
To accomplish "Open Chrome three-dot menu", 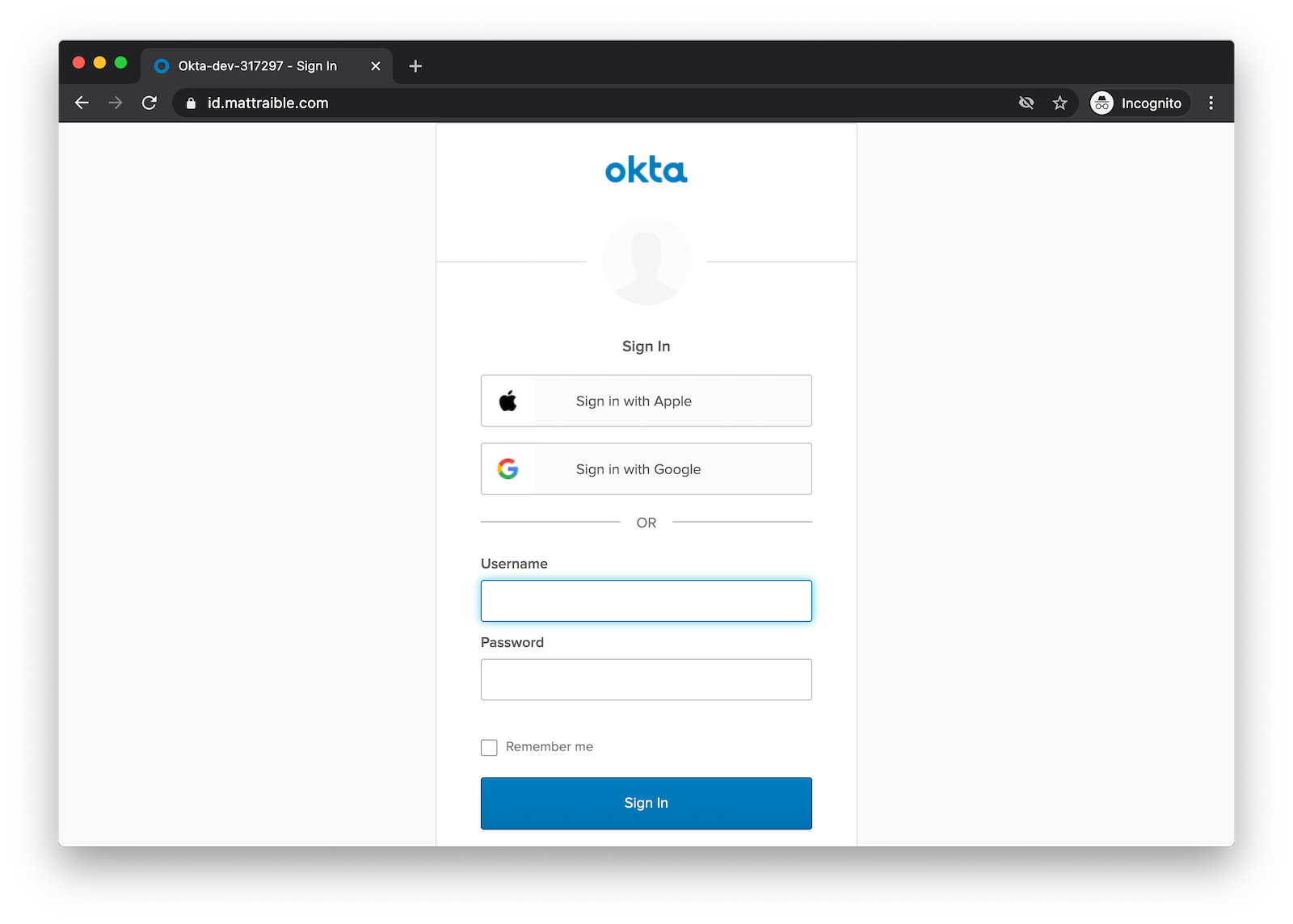I will click(1211, 103).
